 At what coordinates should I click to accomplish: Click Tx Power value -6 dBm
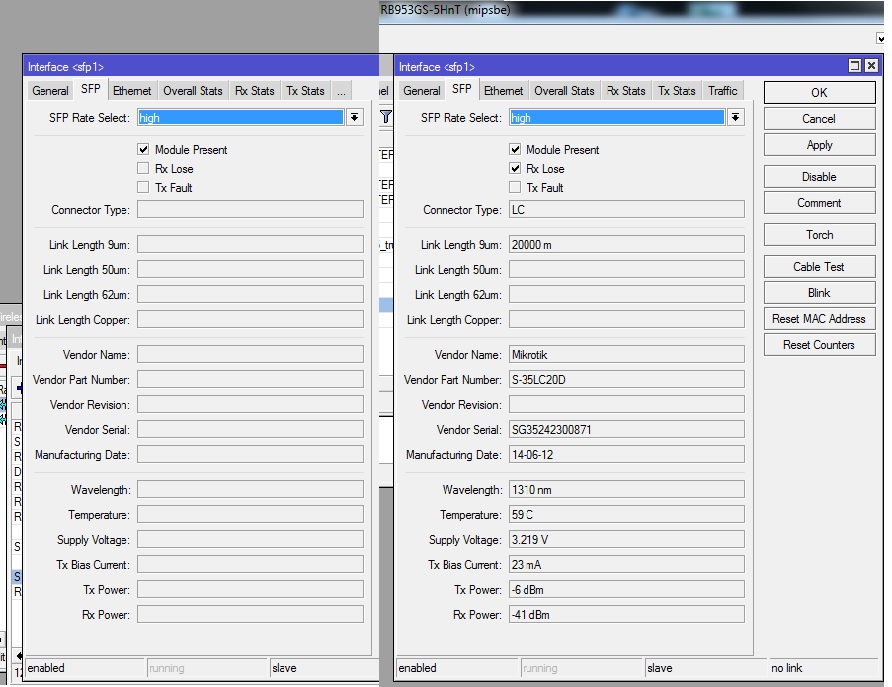click(626, 590)
